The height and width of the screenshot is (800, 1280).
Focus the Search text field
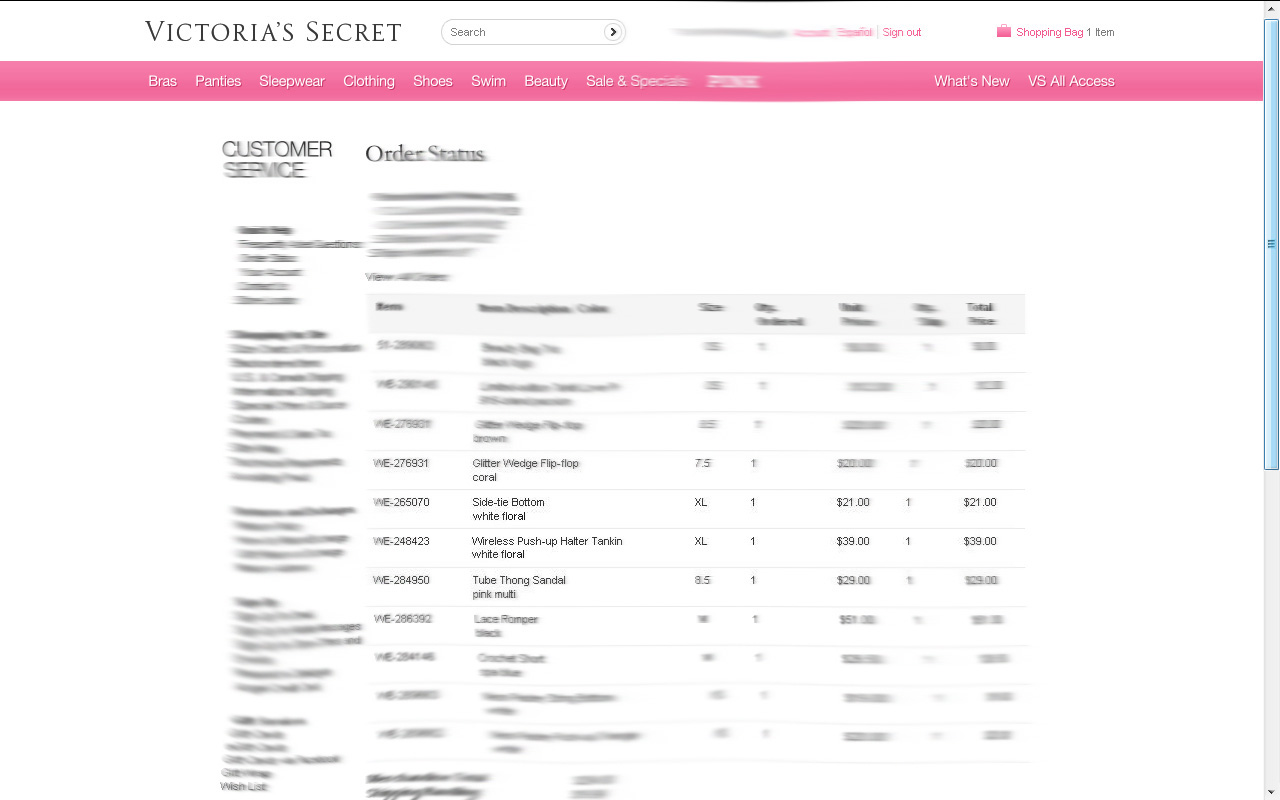524,32
